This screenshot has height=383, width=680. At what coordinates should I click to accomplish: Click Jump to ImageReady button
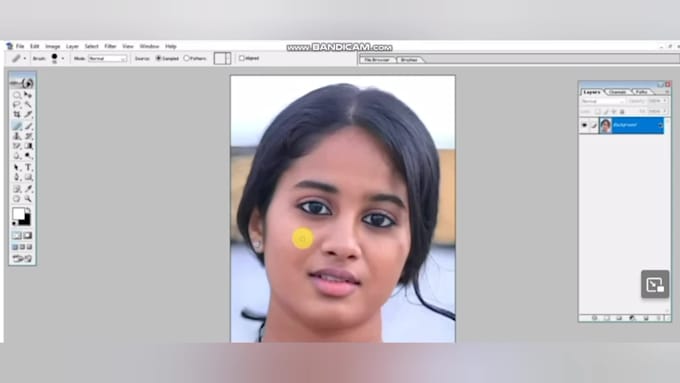(x=22, y=258)
